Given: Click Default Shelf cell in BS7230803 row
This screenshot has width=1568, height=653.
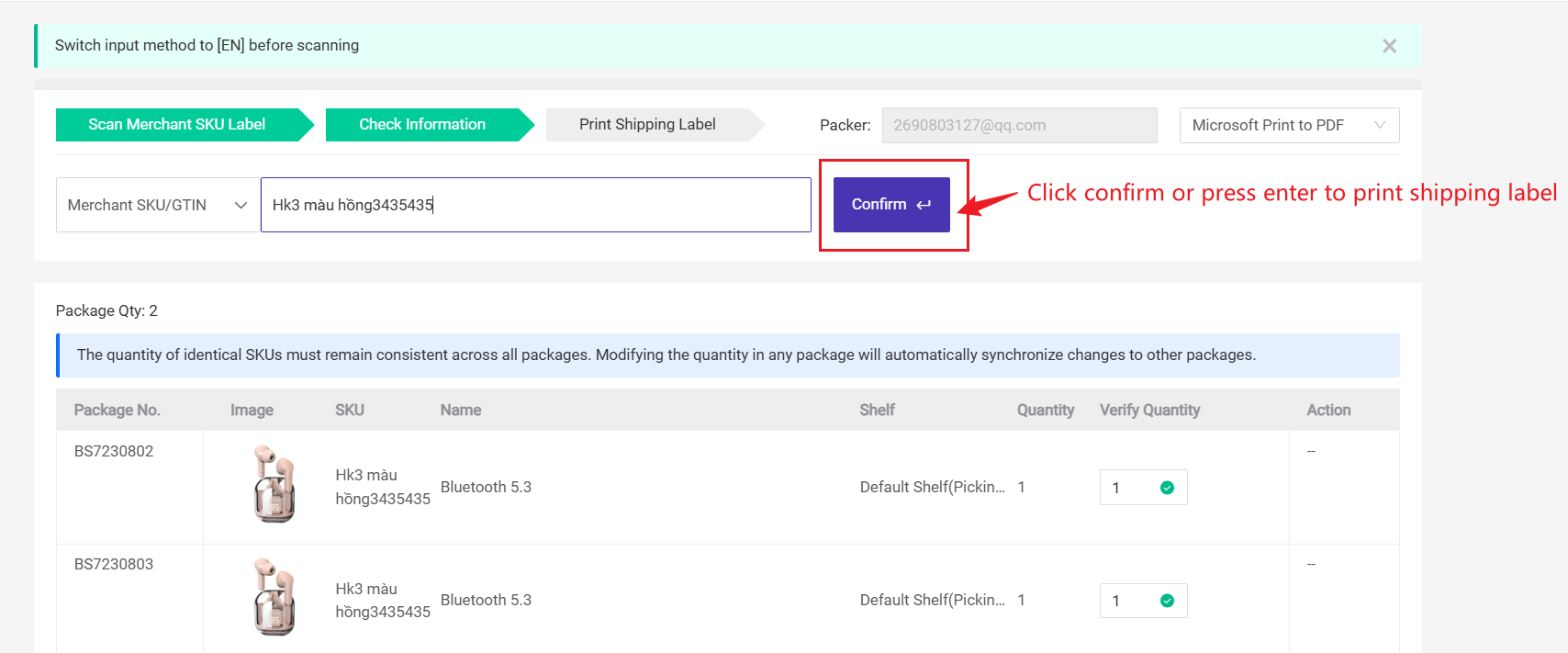Looking at the screenshot, I should (932, 600).
